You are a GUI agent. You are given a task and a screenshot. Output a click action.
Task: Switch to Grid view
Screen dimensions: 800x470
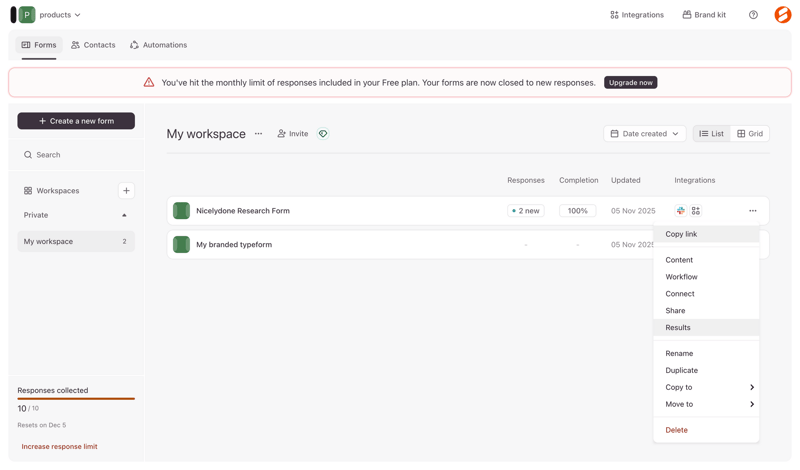750,134
